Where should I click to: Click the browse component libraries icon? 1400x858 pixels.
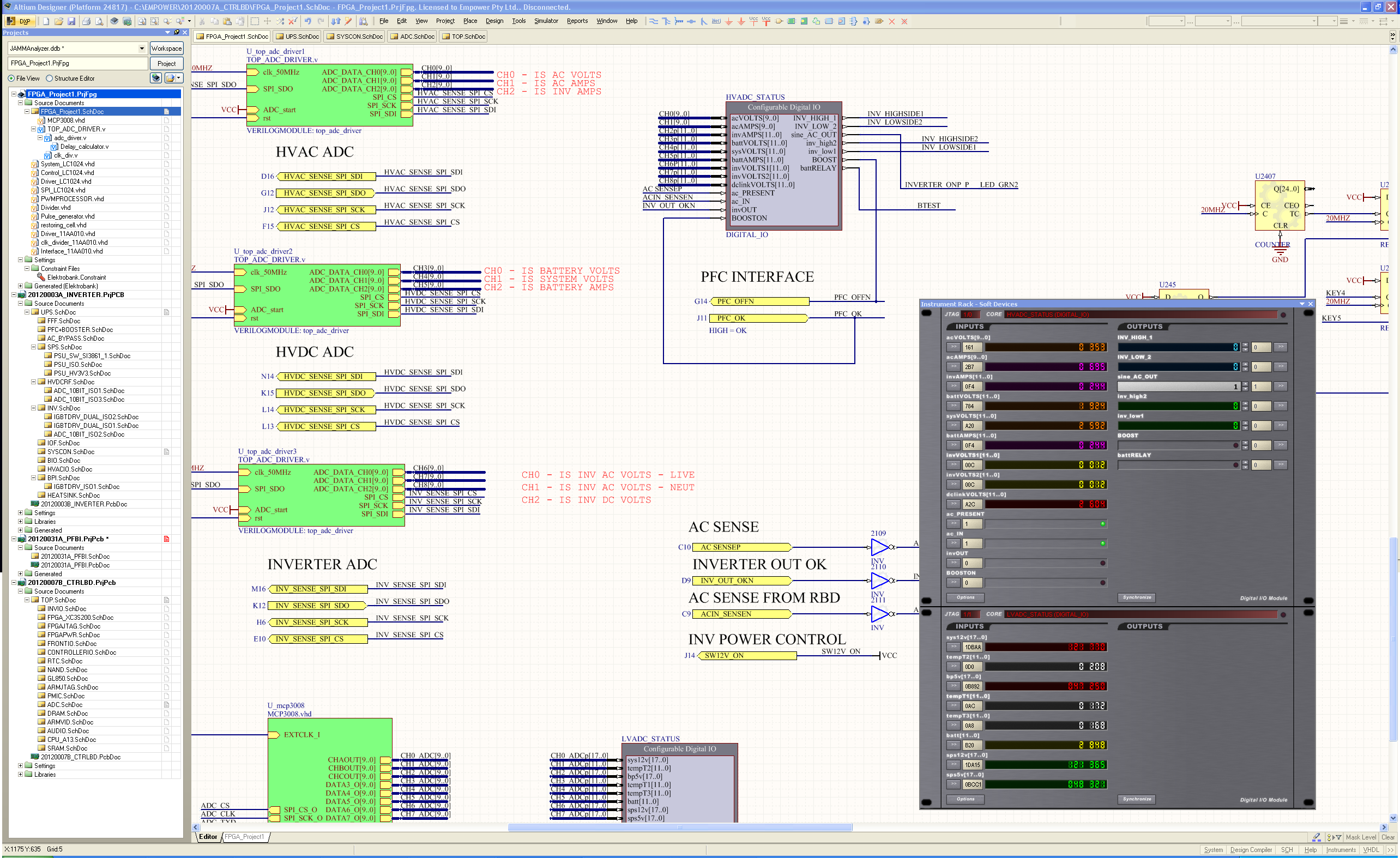tap(363, 21)
